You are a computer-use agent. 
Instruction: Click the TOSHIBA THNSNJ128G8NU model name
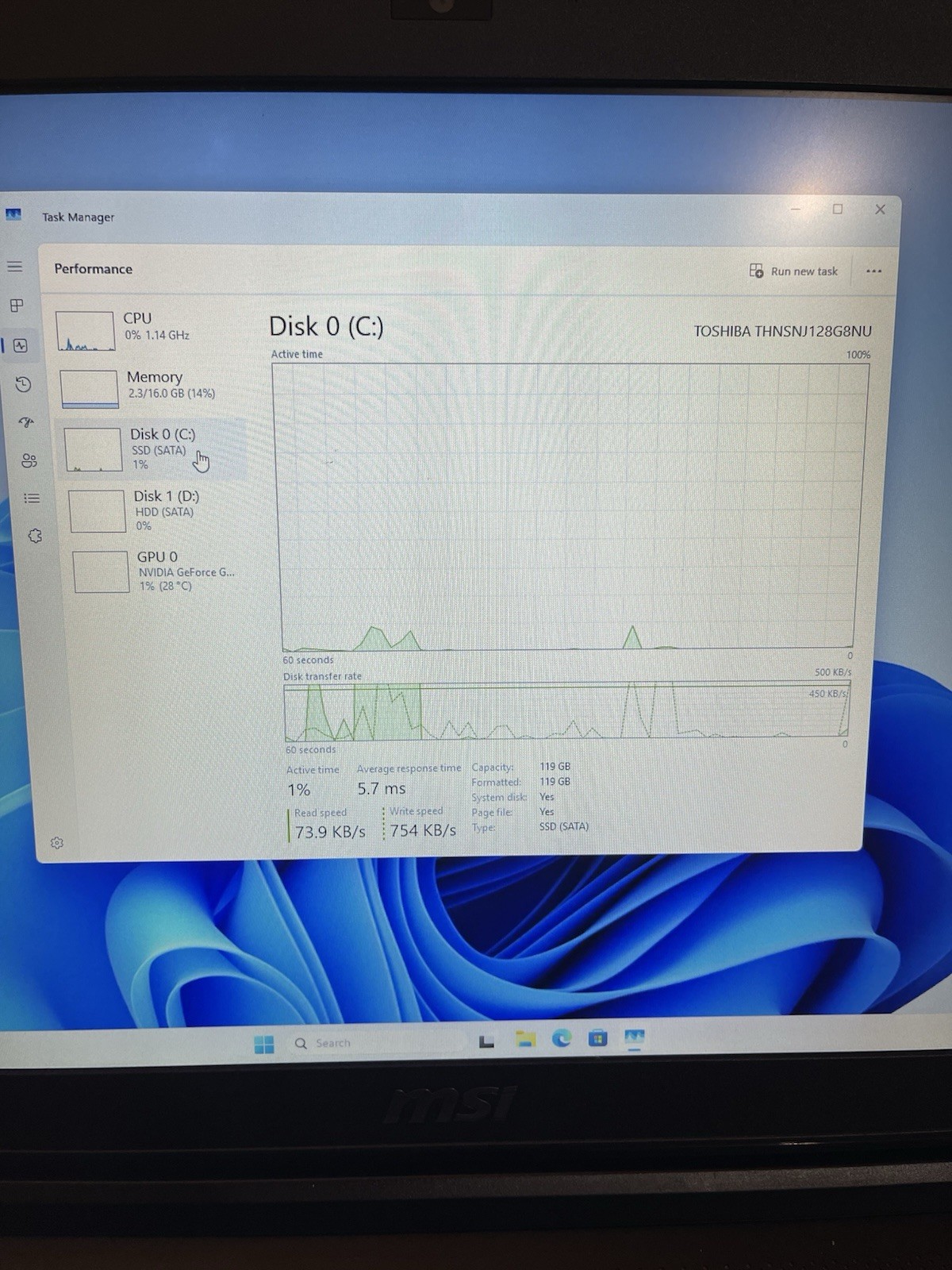782,332
